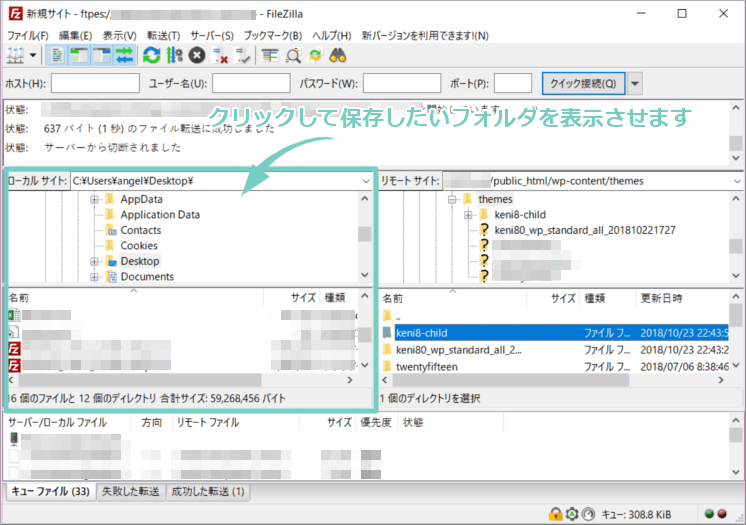Open the 転送(T) menu
This screenshot has width=746, height=525.
click(163, 36)
